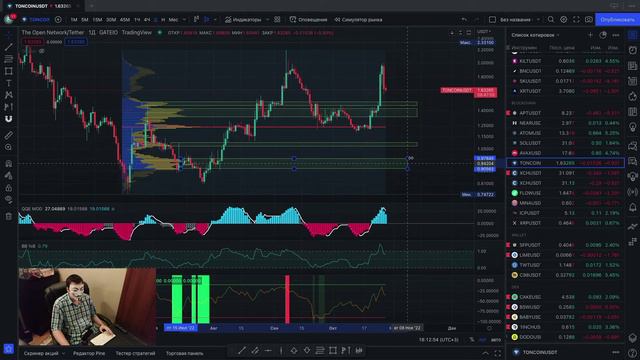Click the 15 Июл '22 time axis marker
This screenshot has width=640, height=360.
pyautogui.click(x=181, y=328)
